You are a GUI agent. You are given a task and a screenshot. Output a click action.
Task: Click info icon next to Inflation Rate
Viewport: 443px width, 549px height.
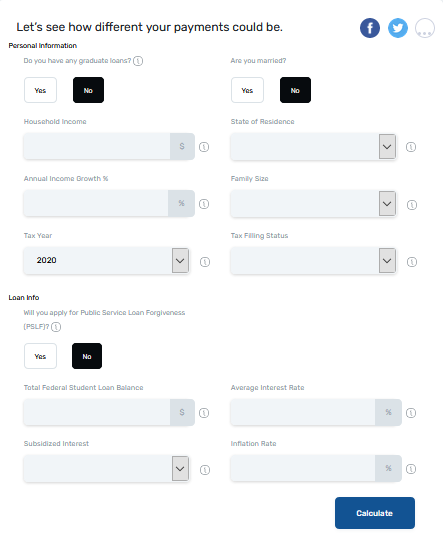tap(411, 468)
